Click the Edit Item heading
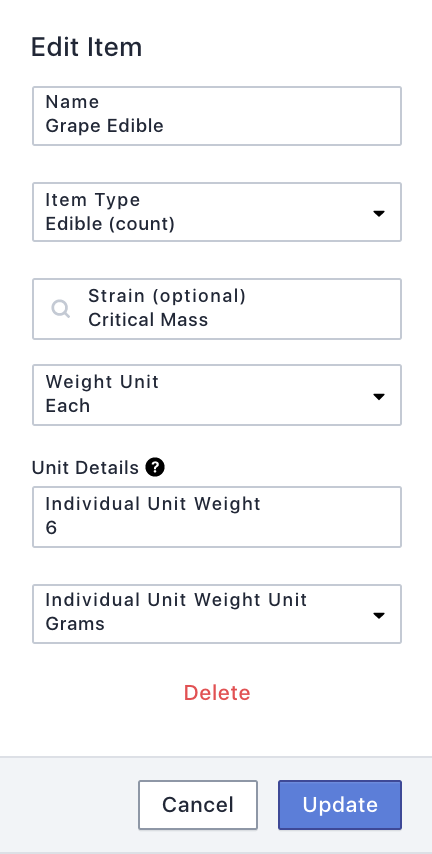The height and width of the screenshot is (854, 432). 86,47
